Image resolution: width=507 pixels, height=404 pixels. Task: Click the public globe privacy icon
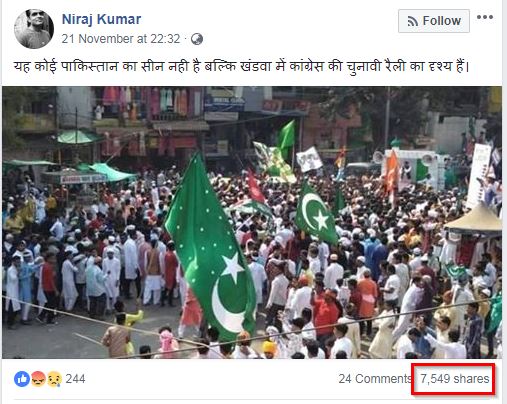197,39
